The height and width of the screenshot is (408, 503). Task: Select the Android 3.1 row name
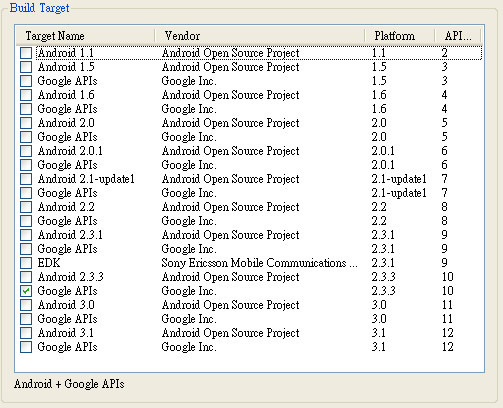[66, 333]
